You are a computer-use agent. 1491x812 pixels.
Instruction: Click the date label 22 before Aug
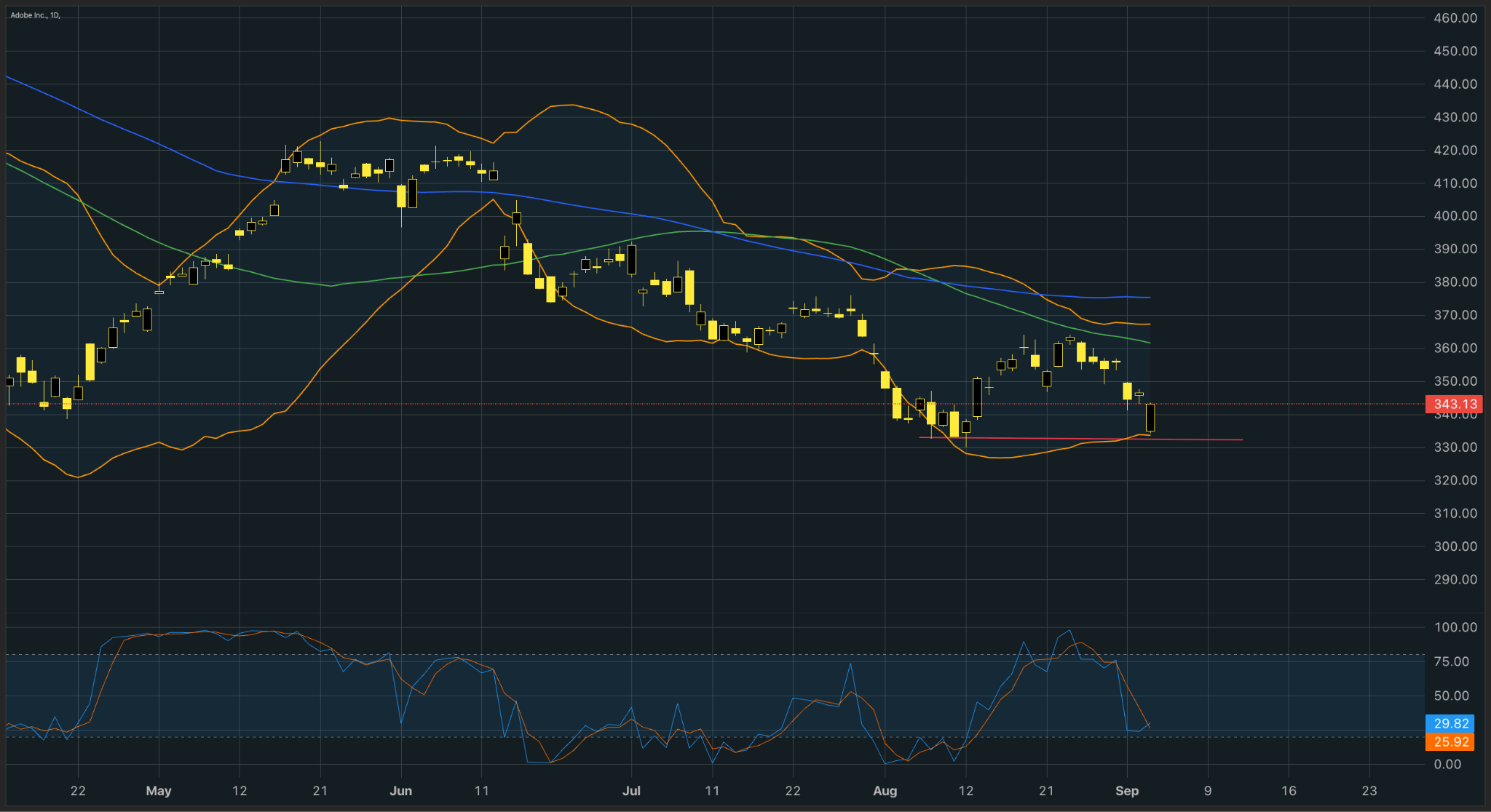coord(793,791)
